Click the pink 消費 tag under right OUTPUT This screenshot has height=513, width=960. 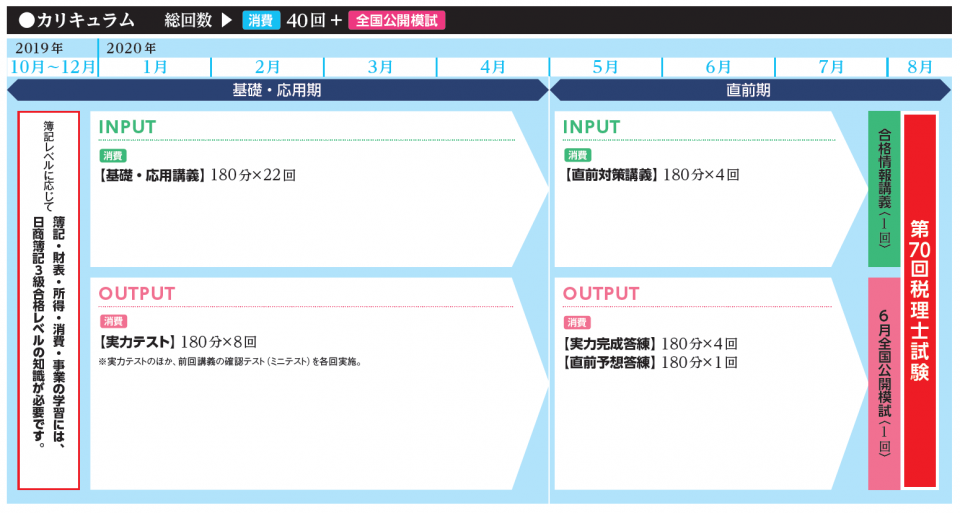click(577, 322)
